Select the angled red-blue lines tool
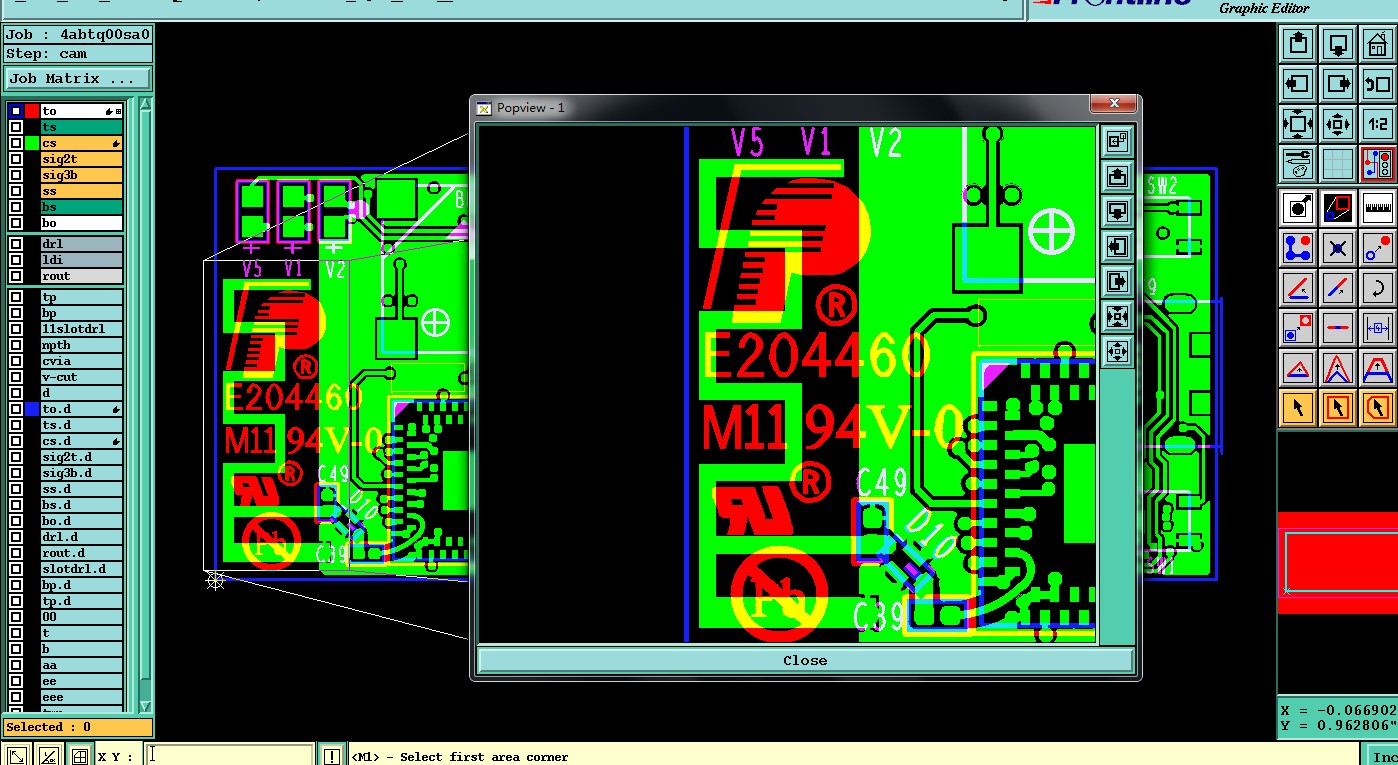 pyautogui.click(x=1298, y=287)
